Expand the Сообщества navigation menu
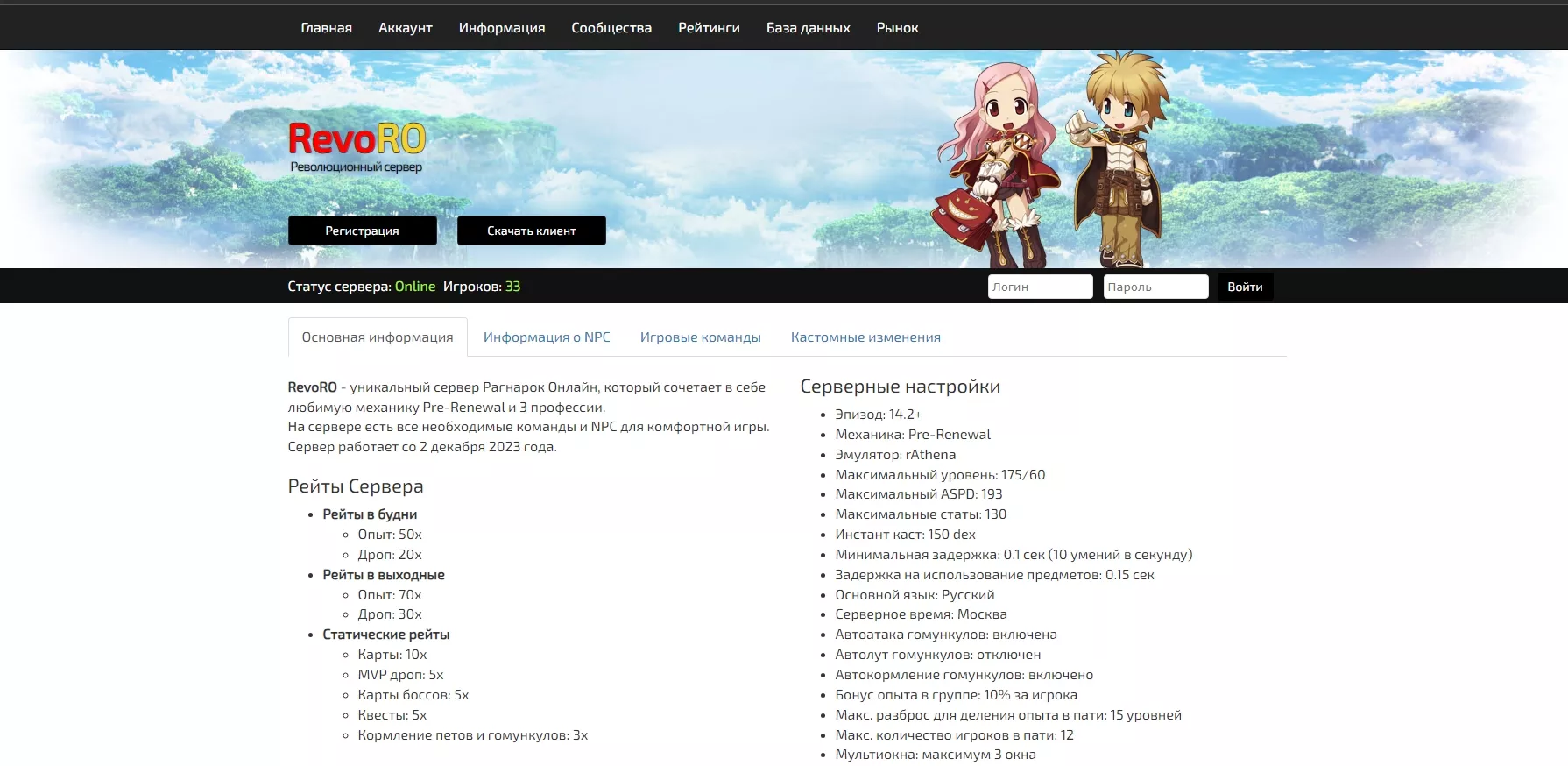Image resolution: width=1568 pixels, height=766 pixels. click(611, 28)
